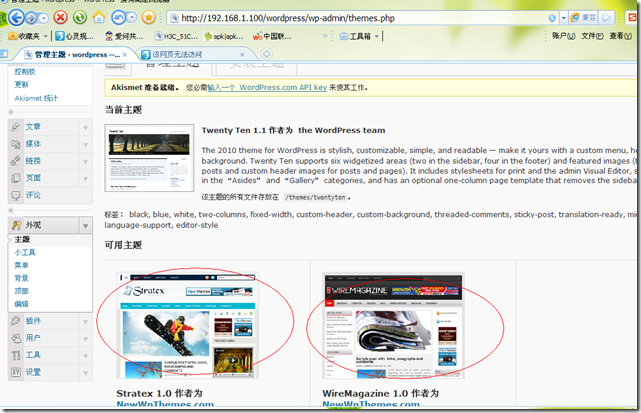Click the 设置 settings icon
The height and width of the screenshot is (413, 641).
tap(16, 372)
